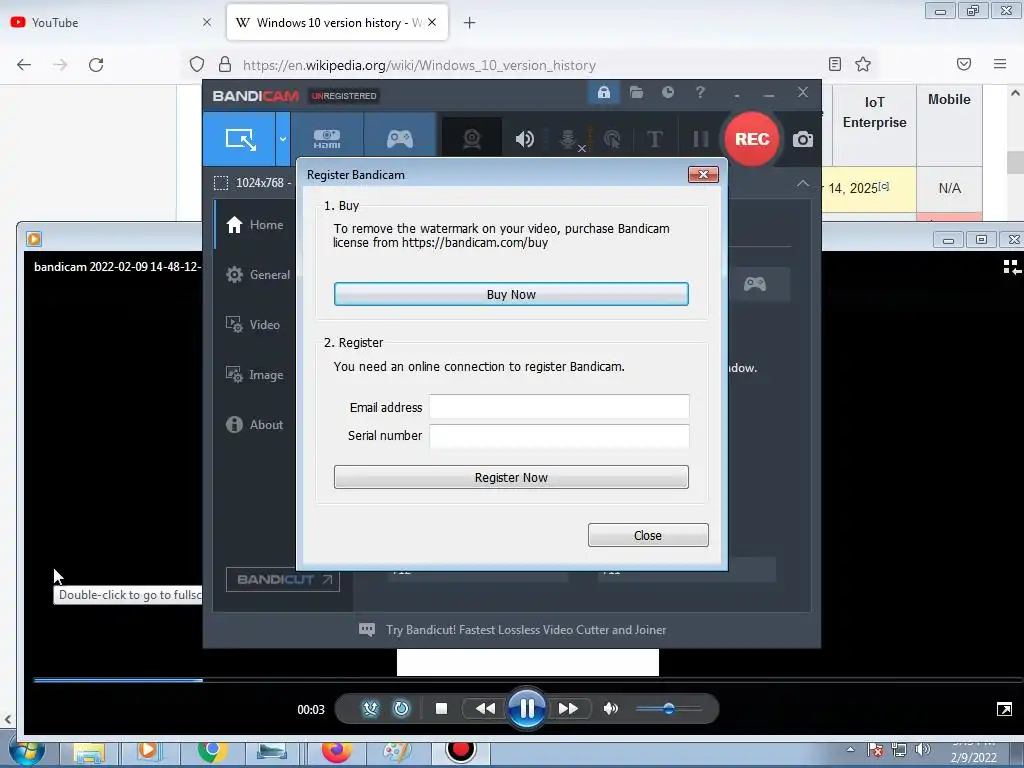Open the Firefox hamburger menu

(1000, 64)
